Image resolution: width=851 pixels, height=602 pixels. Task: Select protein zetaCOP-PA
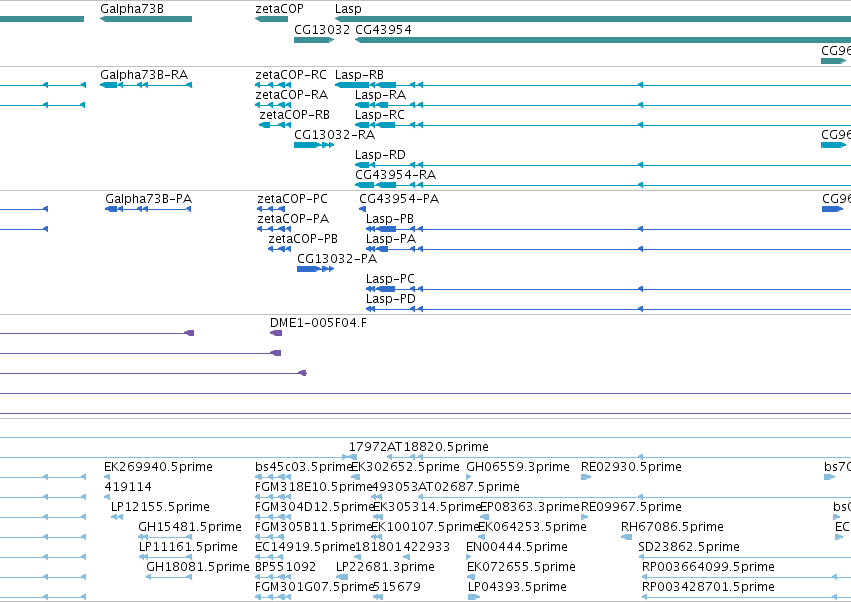click(293, 219)
